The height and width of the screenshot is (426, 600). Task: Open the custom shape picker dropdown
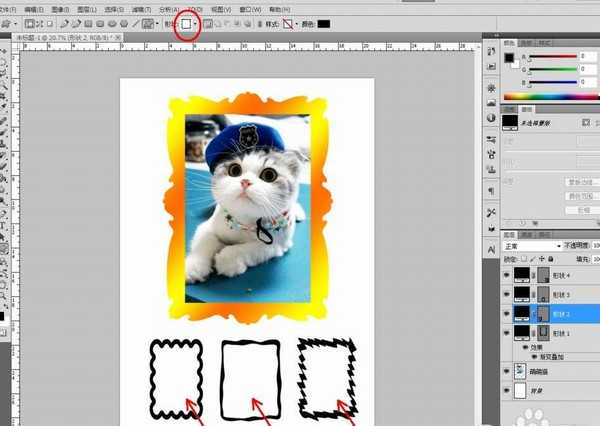[x=194, y=22]
